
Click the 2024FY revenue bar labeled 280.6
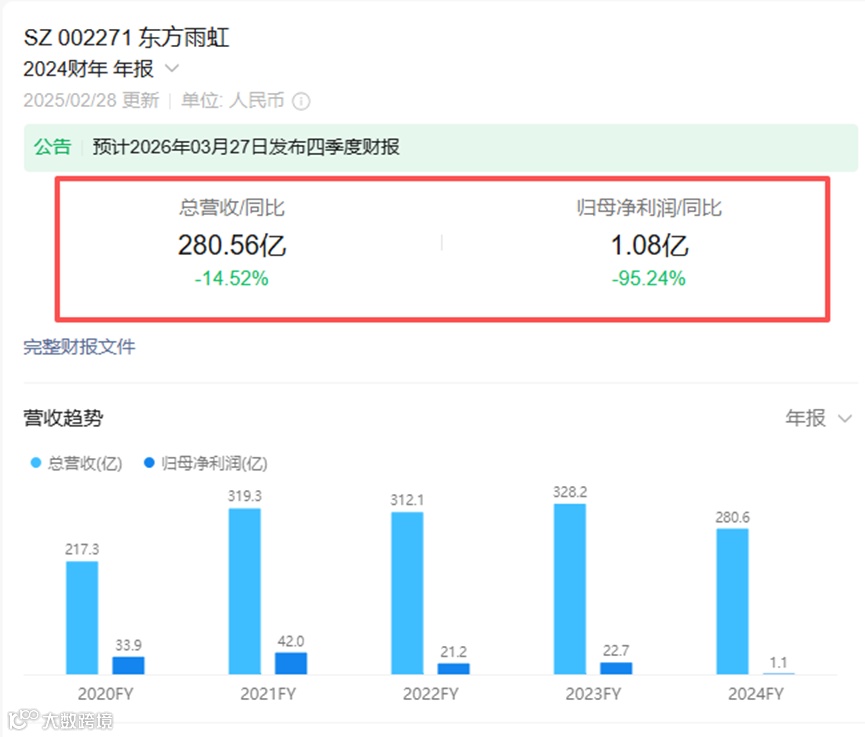[x=733, y=601]
